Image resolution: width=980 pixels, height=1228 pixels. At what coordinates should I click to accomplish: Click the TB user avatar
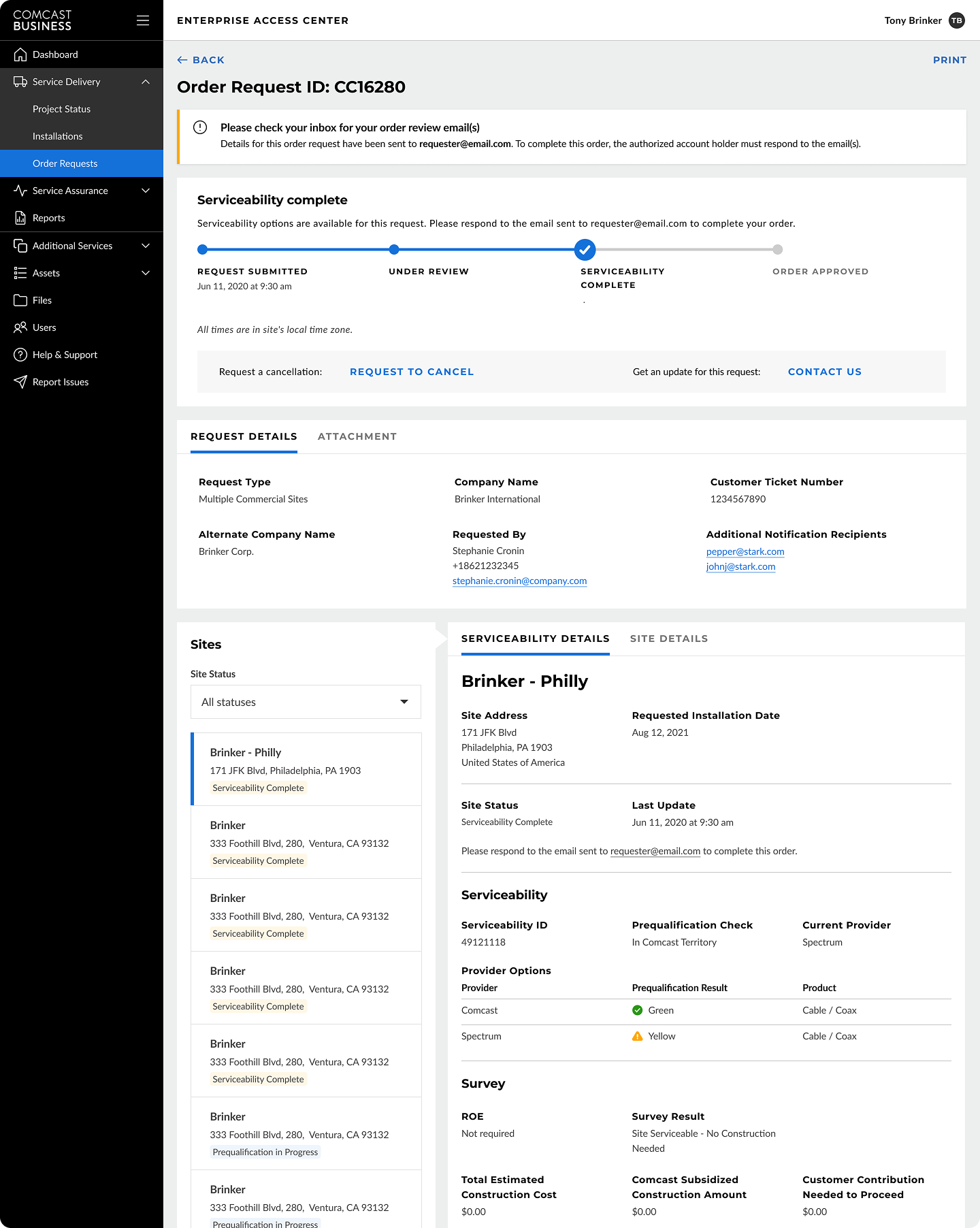pos(957,20)
